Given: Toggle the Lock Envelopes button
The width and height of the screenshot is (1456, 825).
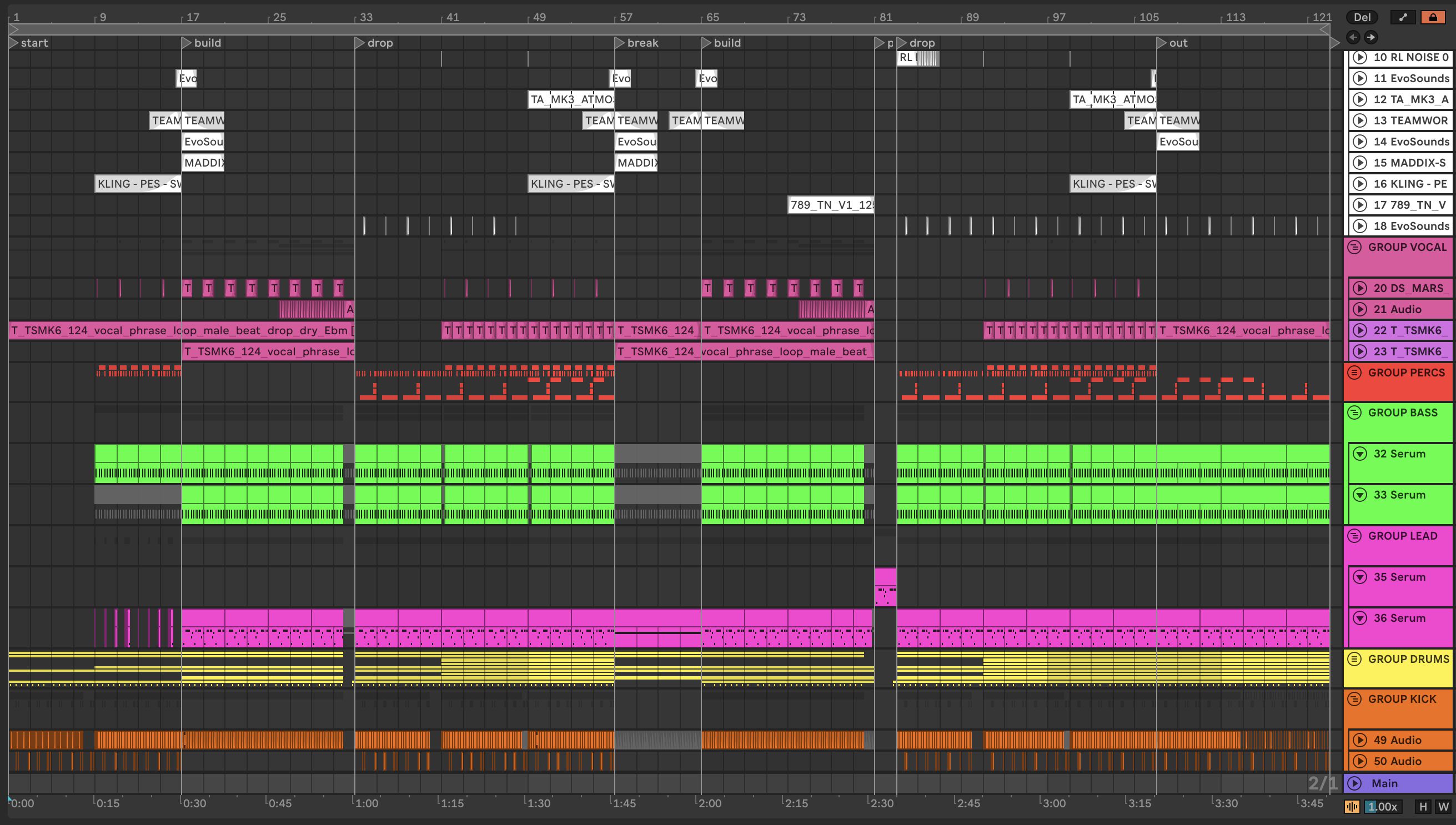Looking at the screenshot, I should (1433, 18).
